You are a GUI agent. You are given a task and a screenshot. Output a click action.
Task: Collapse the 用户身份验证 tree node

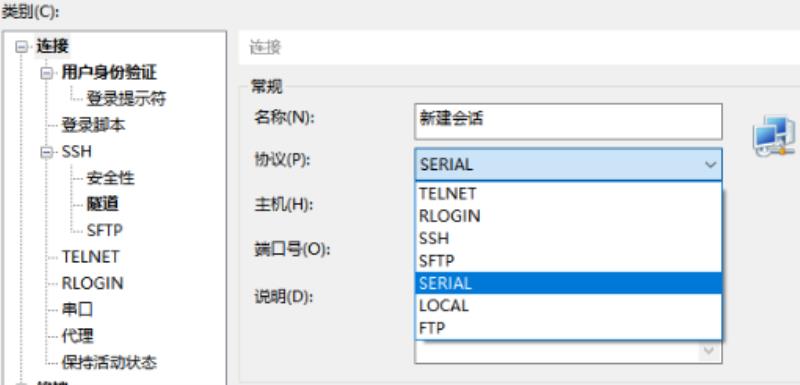pos(47,74)
